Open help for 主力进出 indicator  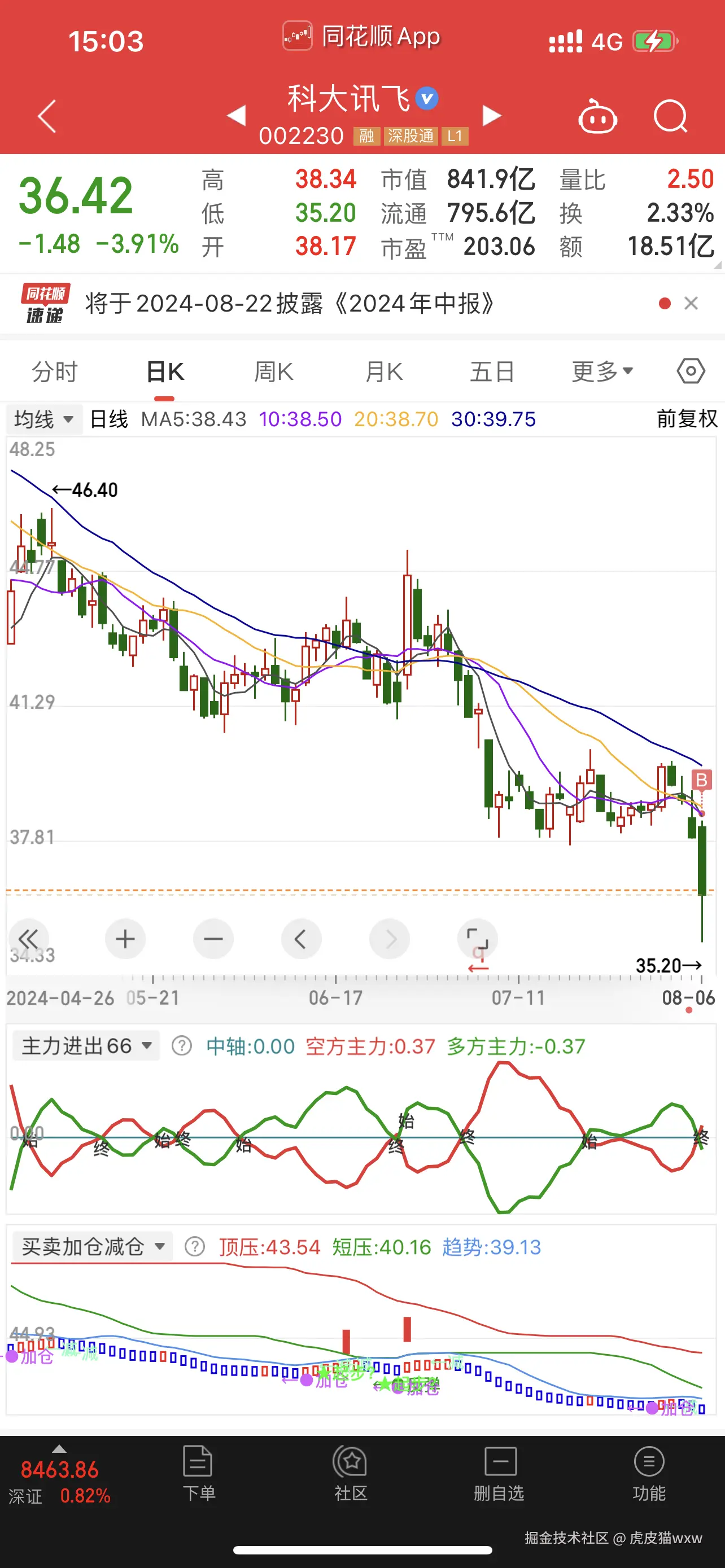click(x=181, y=1046)
